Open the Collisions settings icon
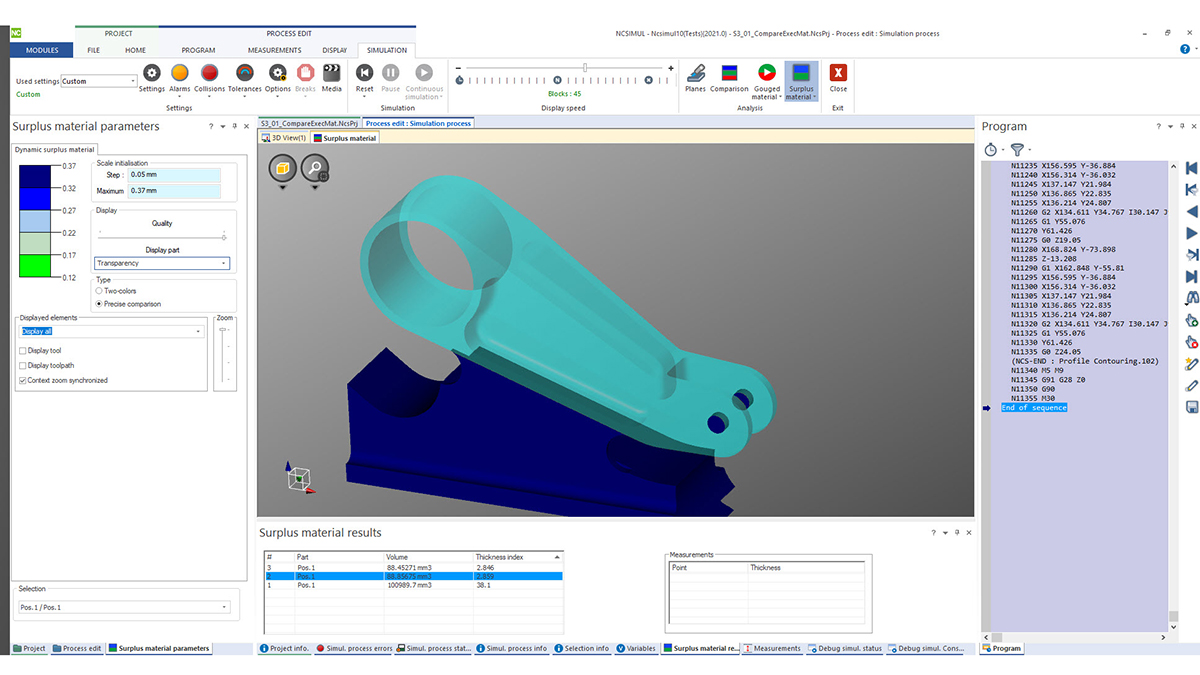 point(210,73)
